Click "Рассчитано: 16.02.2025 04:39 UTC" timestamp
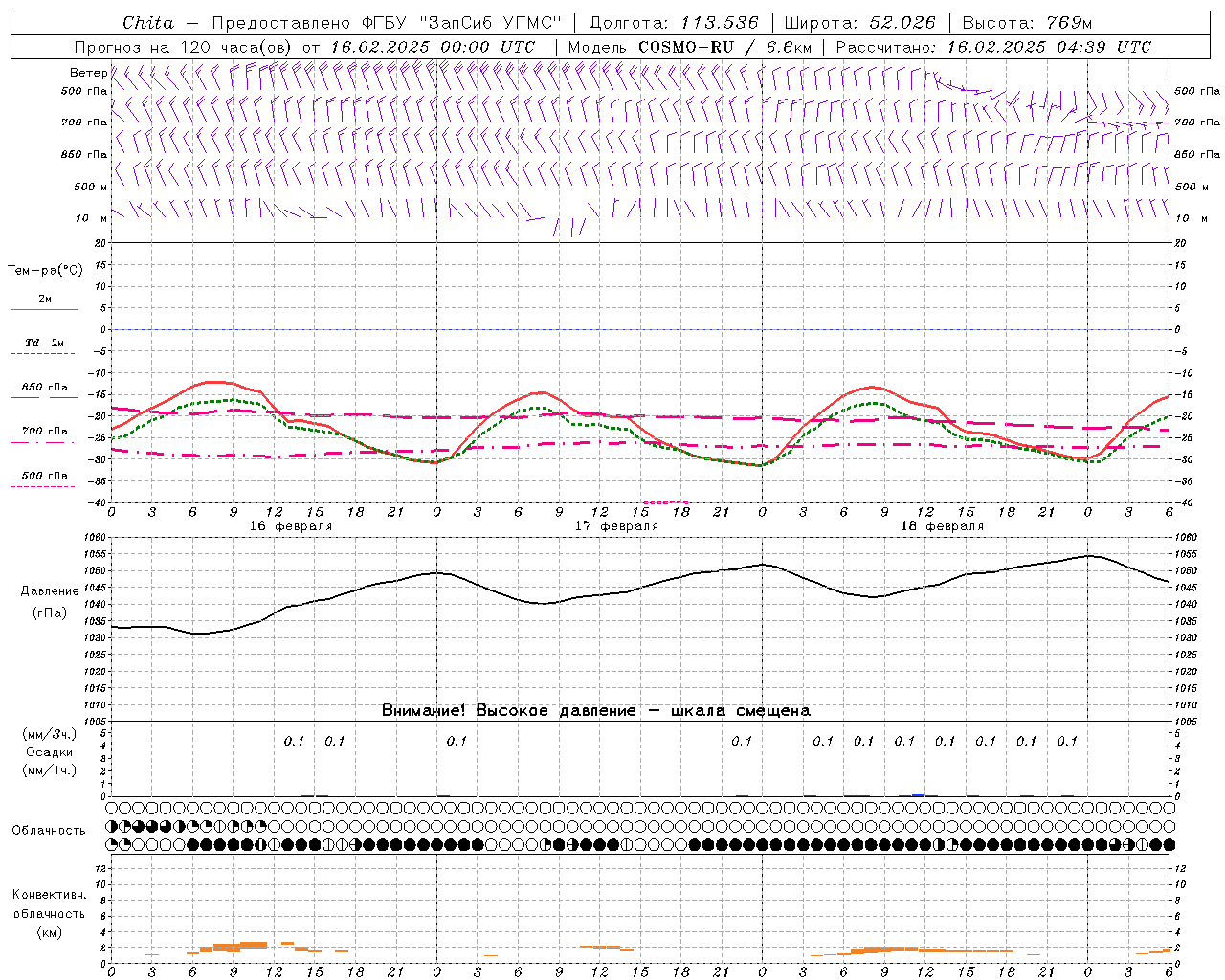This screenshot has width=1225, height=980. click(993, 47)
